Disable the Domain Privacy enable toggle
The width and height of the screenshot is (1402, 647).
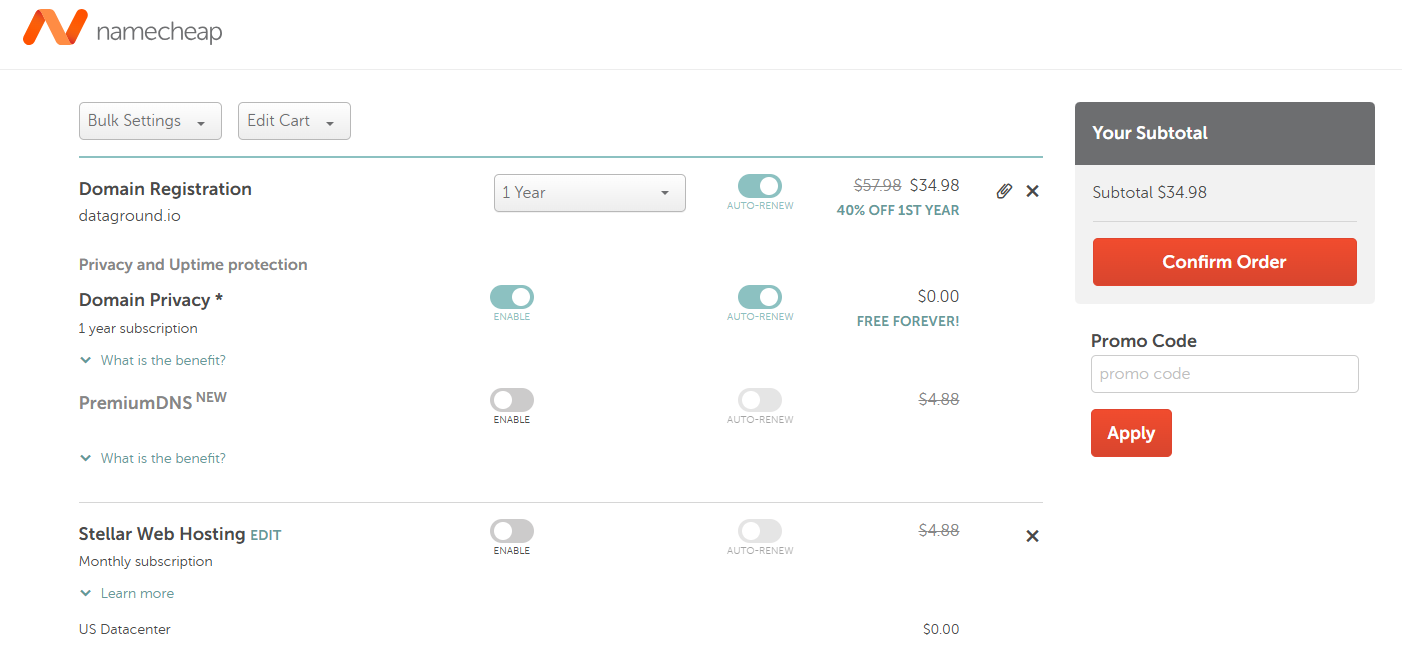click(511, 297)
